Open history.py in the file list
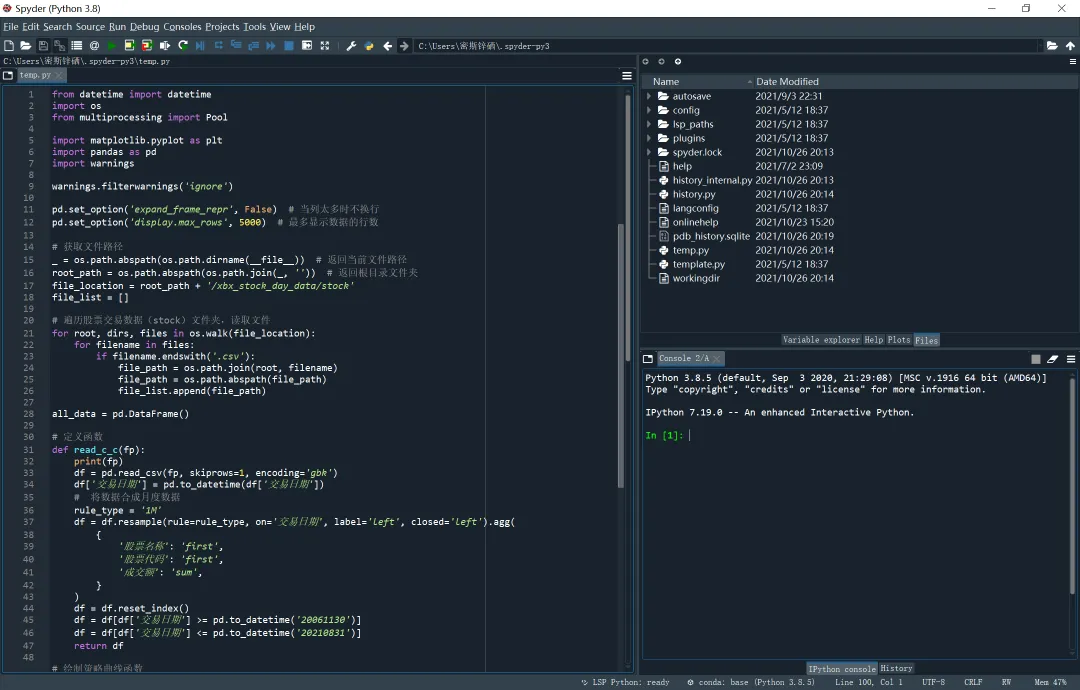 coord(693,195)
